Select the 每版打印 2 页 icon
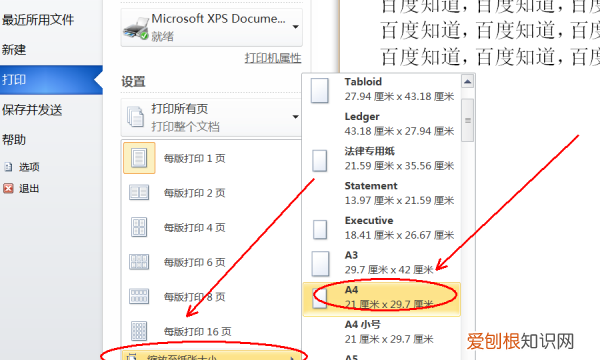 (x=139, y=192)
